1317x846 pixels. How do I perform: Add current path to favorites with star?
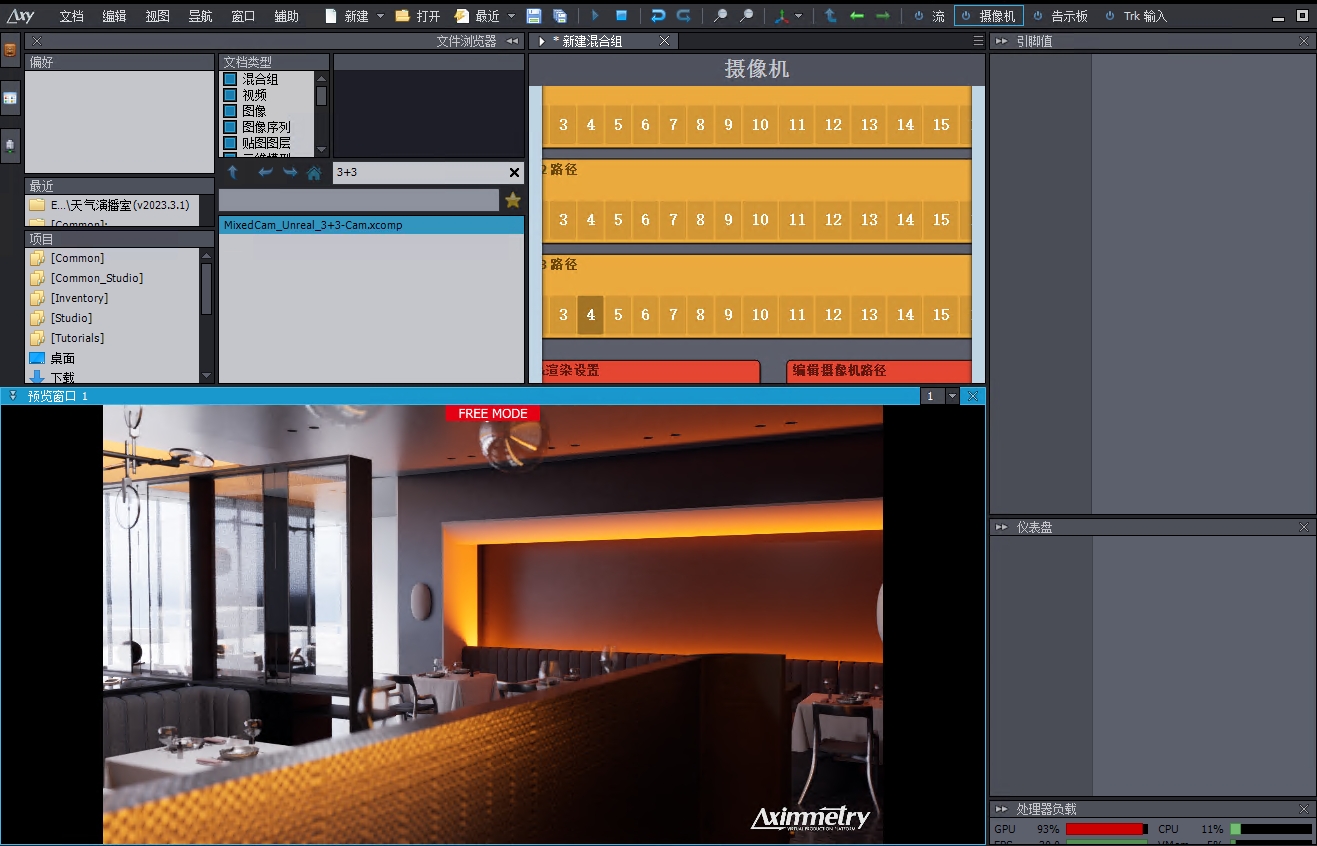(x=513, y=200)
